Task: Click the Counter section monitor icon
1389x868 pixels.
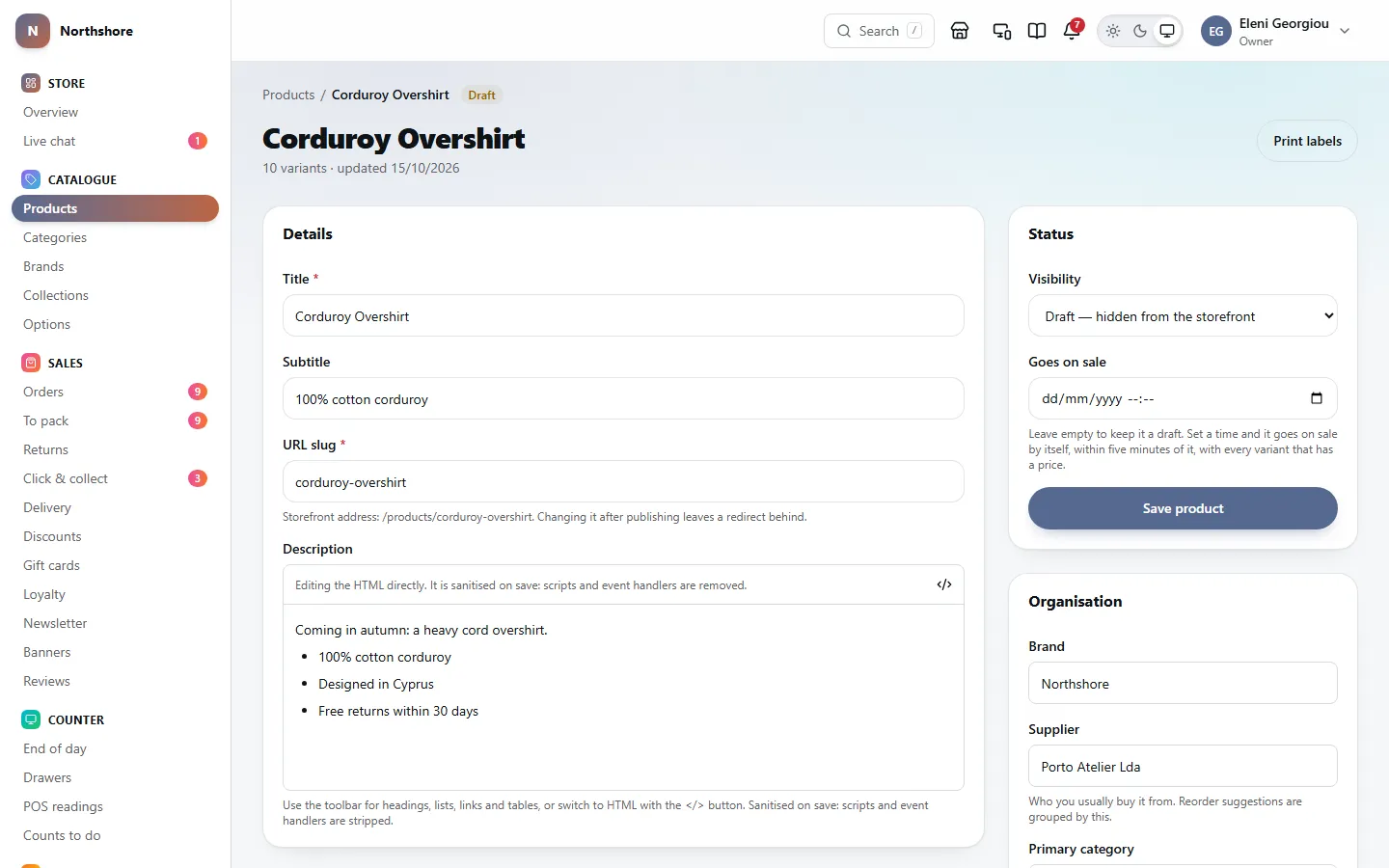Action: click(31, 719)
